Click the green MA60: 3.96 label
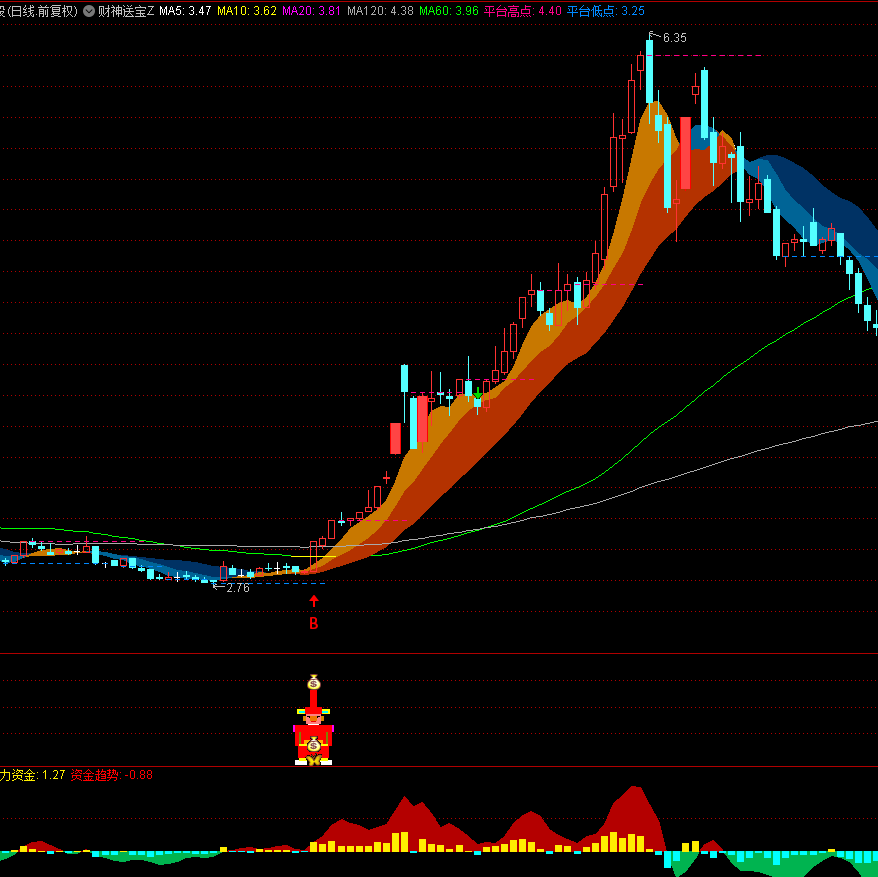 pyautogui.click(x=448, y=11)
